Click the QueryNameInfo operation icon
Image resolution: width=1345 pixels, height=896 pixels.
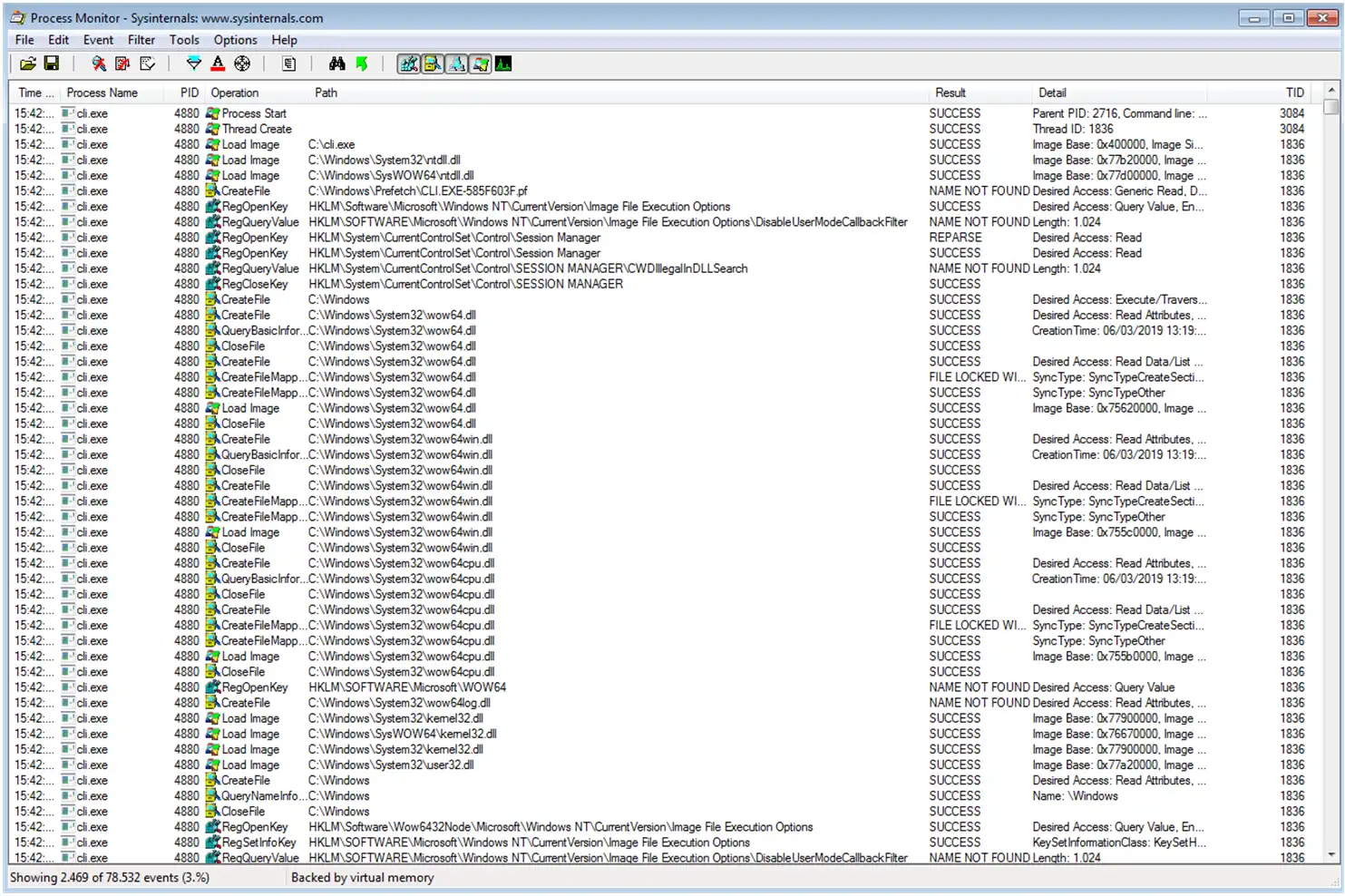click(x=213, y=796)
